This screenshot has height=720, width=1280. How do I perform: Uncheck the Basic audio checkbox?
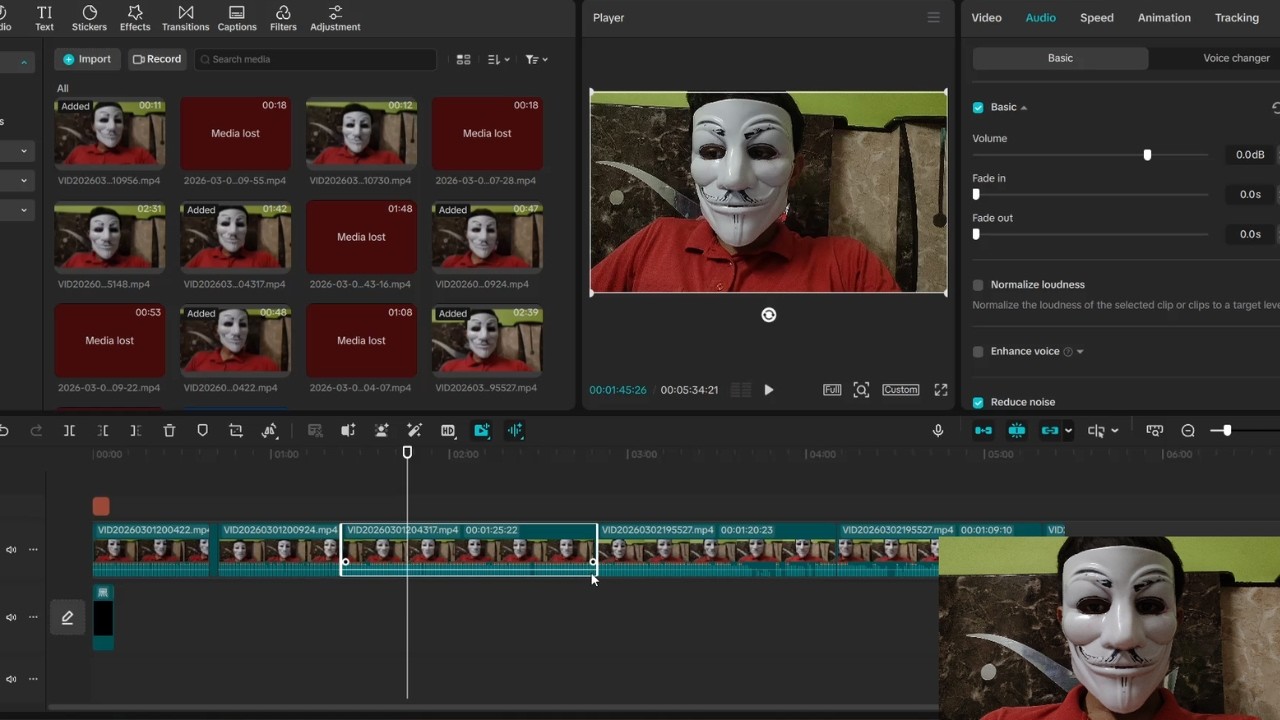(978, 107)
